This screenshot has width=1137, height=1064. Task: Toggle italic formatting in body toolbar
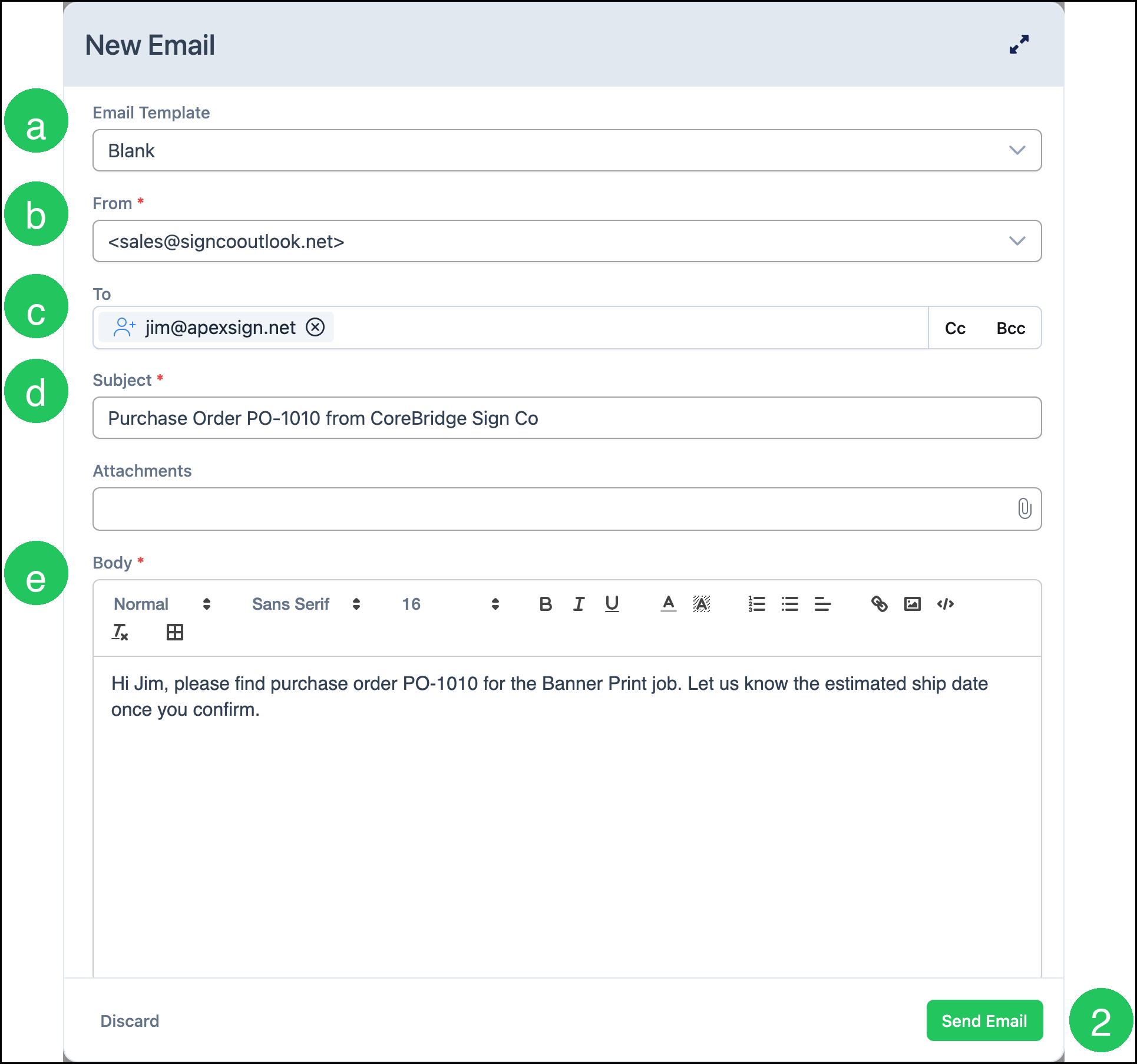click(579, 604)
